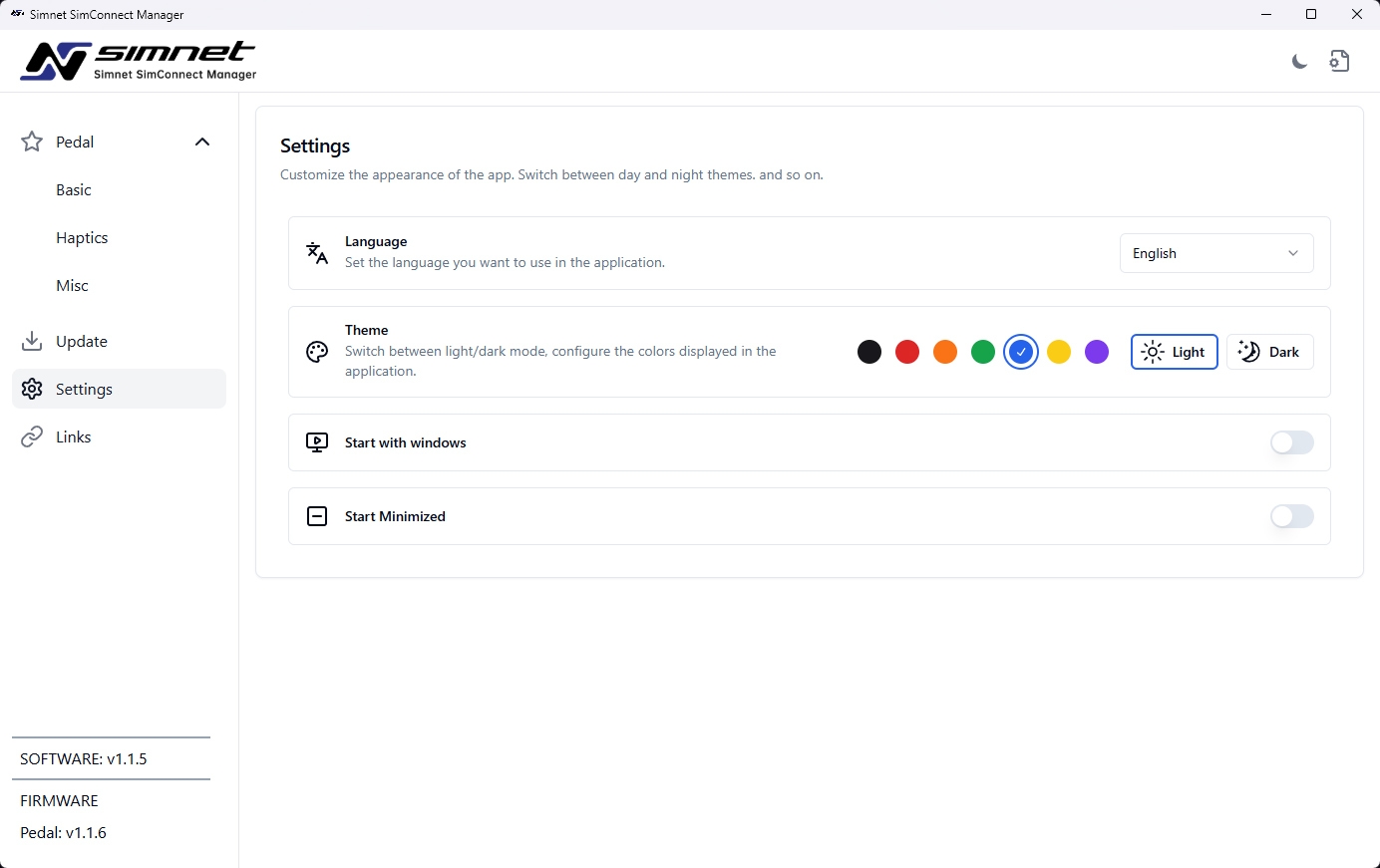1380x868 pixels.
Task: Open the Haptics page in sidebar
Action: click(x=82, y=237)
